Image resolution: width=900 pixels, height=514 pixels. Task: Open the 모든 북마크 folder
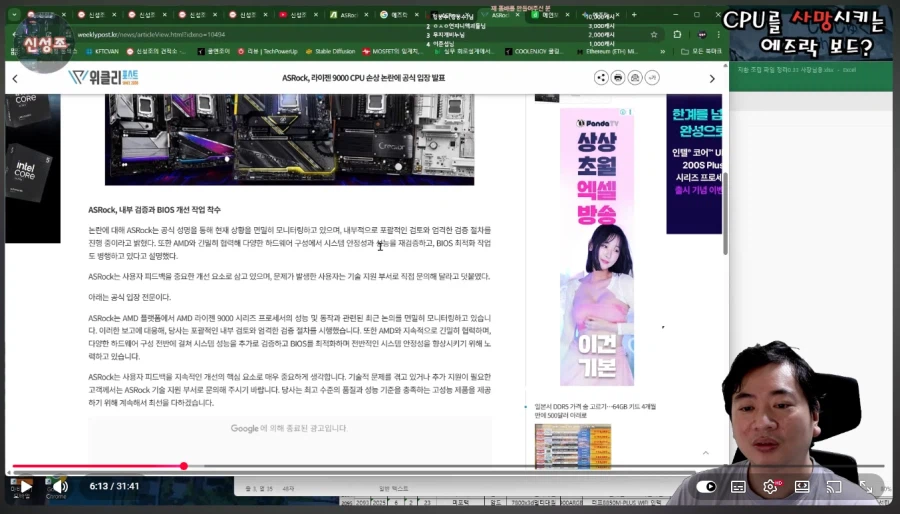pos(701,52)
